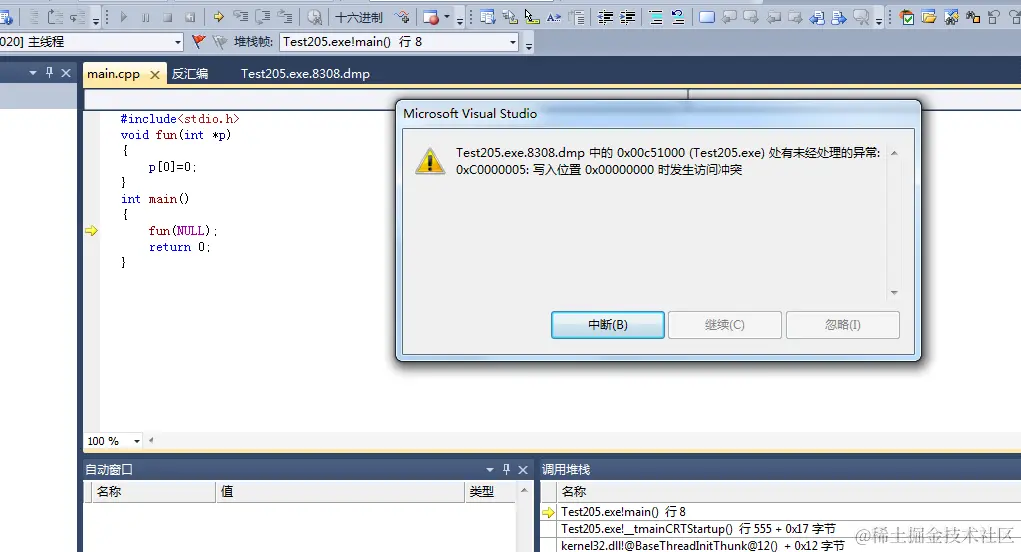Expand the text editor toolbar overflow arrow
Screen dimensions: 1021x552
tap(879, 20)
